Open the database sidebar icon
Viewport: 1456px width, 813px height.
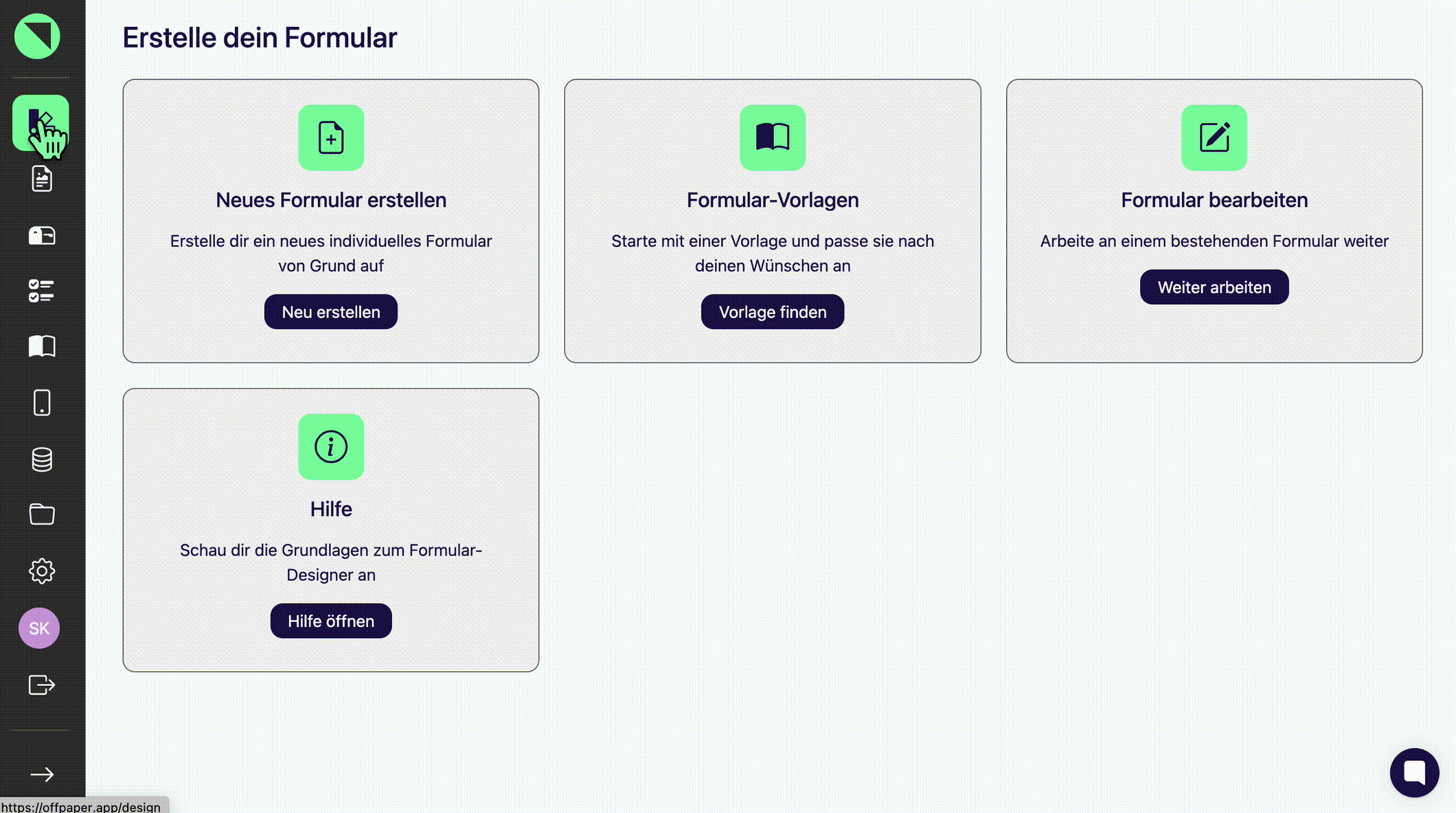(42, 459)
